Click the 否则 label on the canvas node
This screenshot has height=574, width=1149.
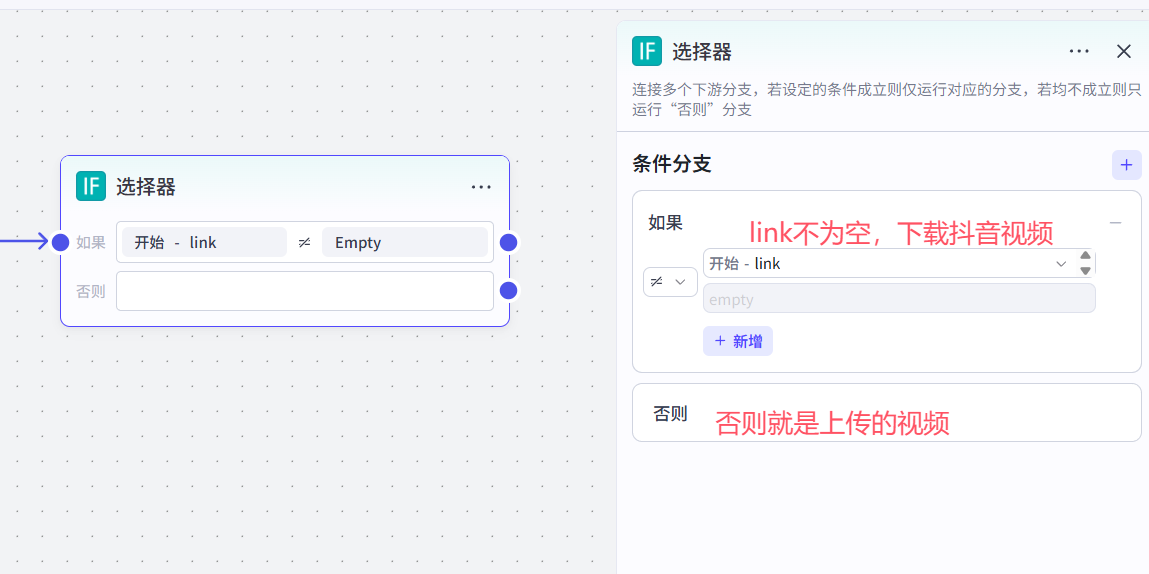(91, 291)
